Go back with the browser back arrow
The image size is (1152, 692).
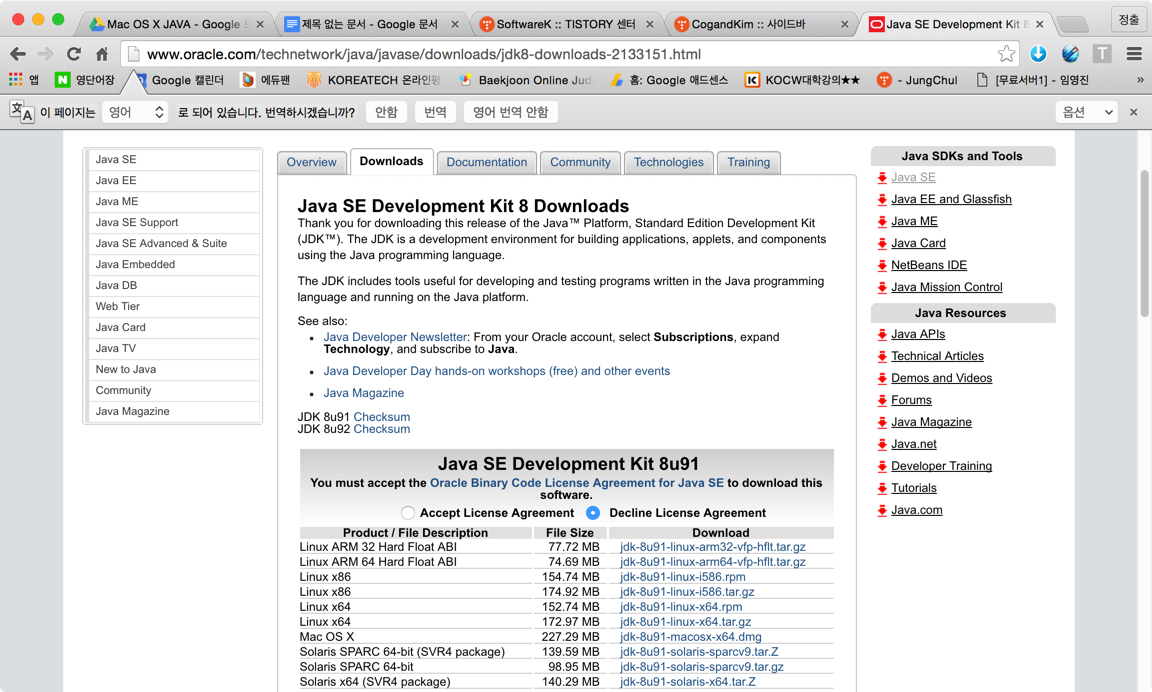[18, 54]
